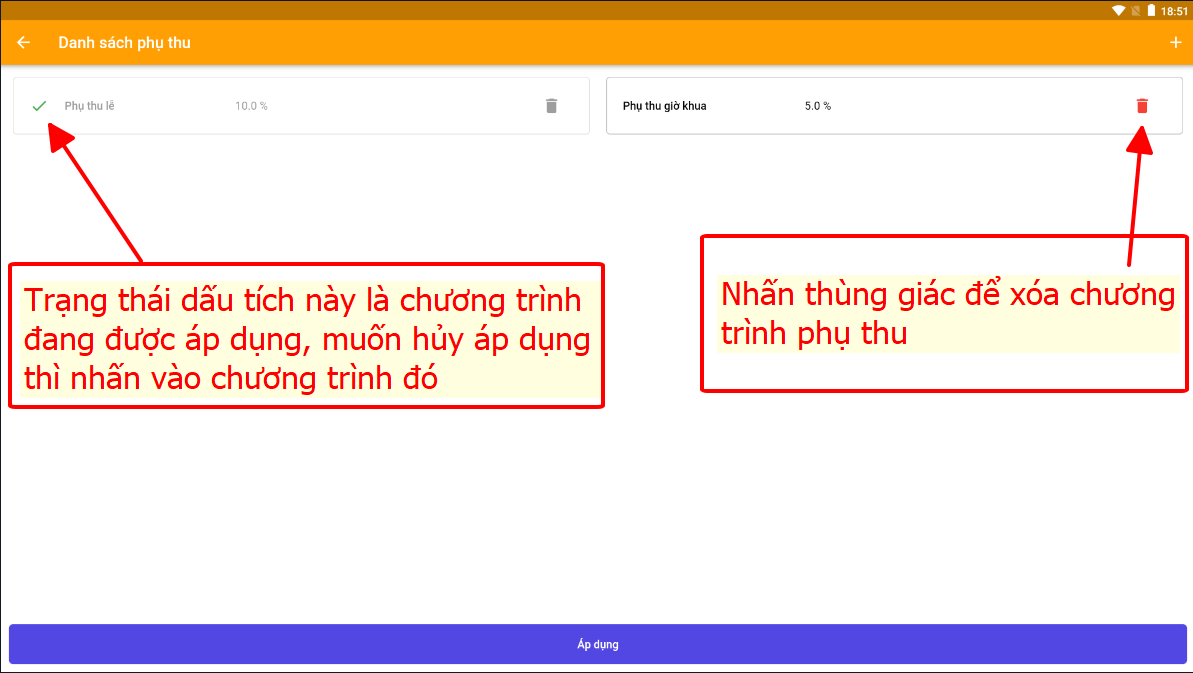
Task: Go back using the header arrow
Action: click(x=24, y=43)
